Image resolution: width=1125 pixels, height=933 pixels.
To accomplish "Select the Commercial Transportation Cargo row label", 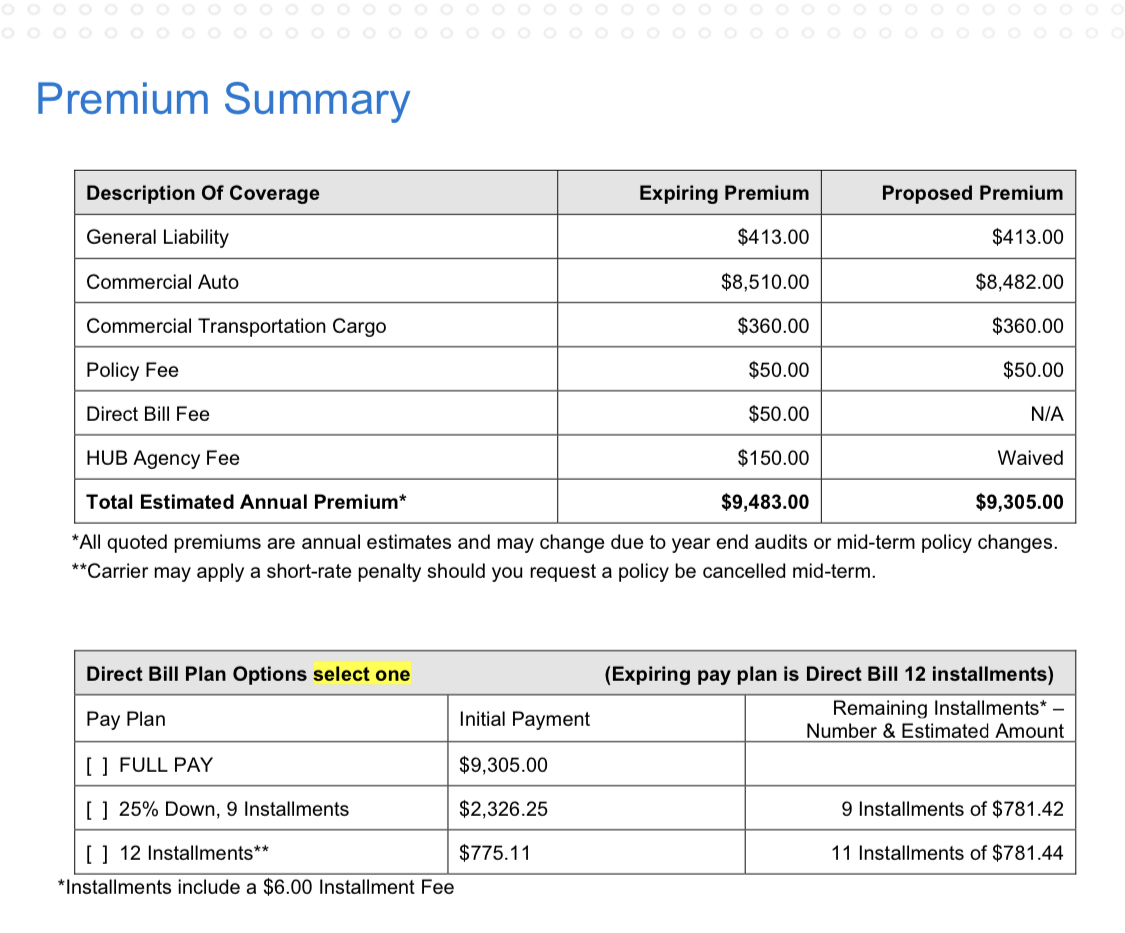I will (236, 326).
